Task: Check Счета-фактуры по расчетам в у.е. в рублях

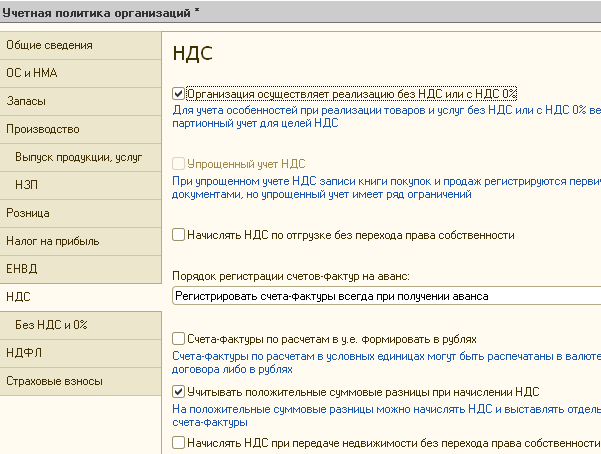Action: point(178,339)
